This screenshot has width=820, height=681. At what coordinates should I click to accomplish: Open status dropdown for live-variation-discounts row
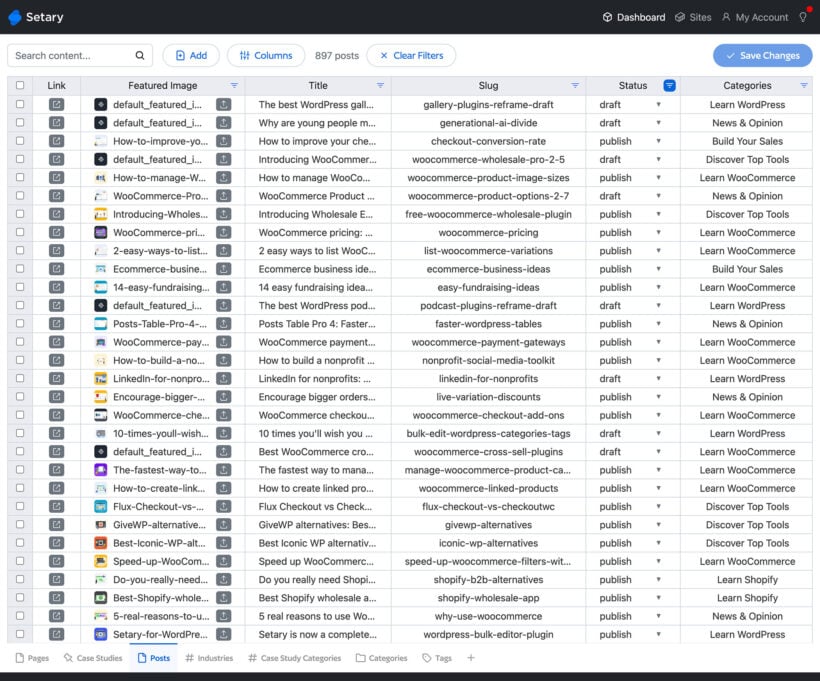point(658,397)
